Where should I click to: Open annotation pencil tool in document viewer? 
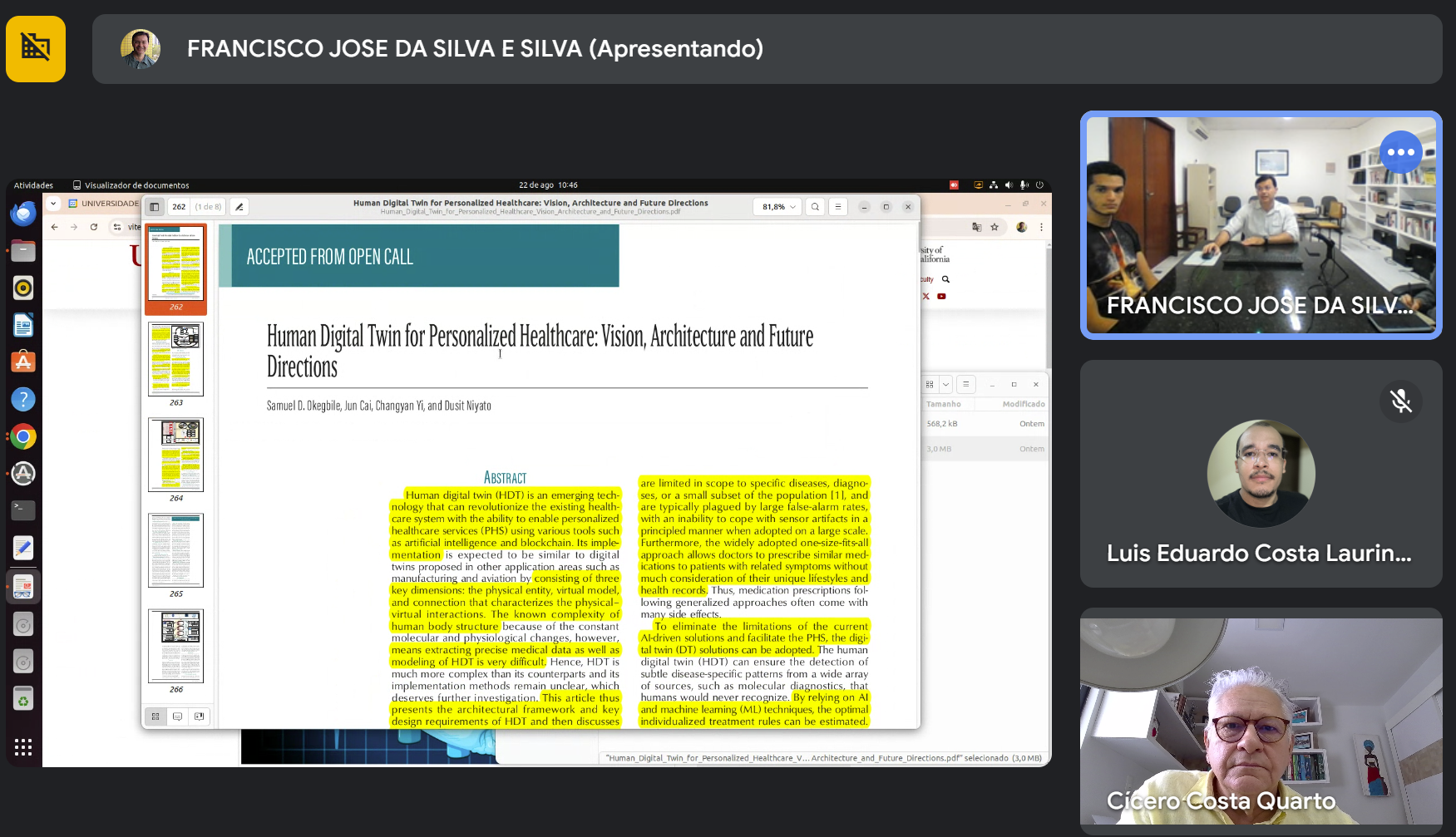click(239, 207)
